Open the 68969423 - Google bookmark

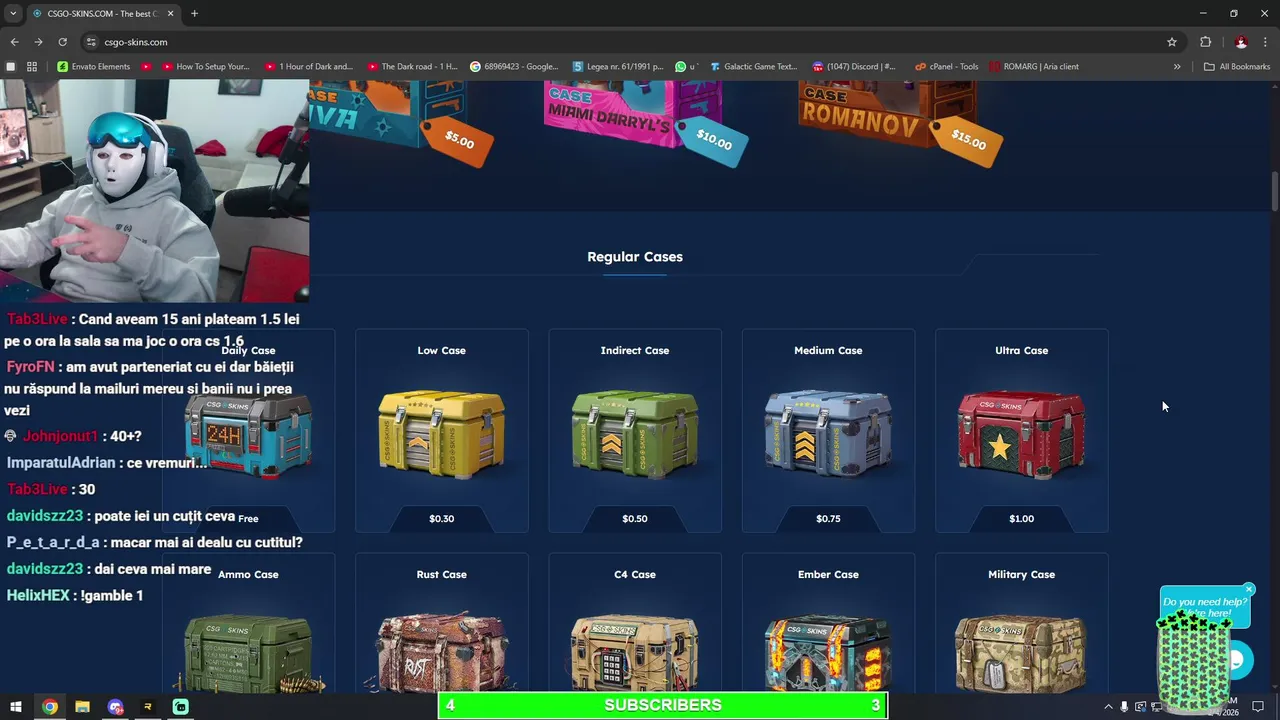(514, 67)
